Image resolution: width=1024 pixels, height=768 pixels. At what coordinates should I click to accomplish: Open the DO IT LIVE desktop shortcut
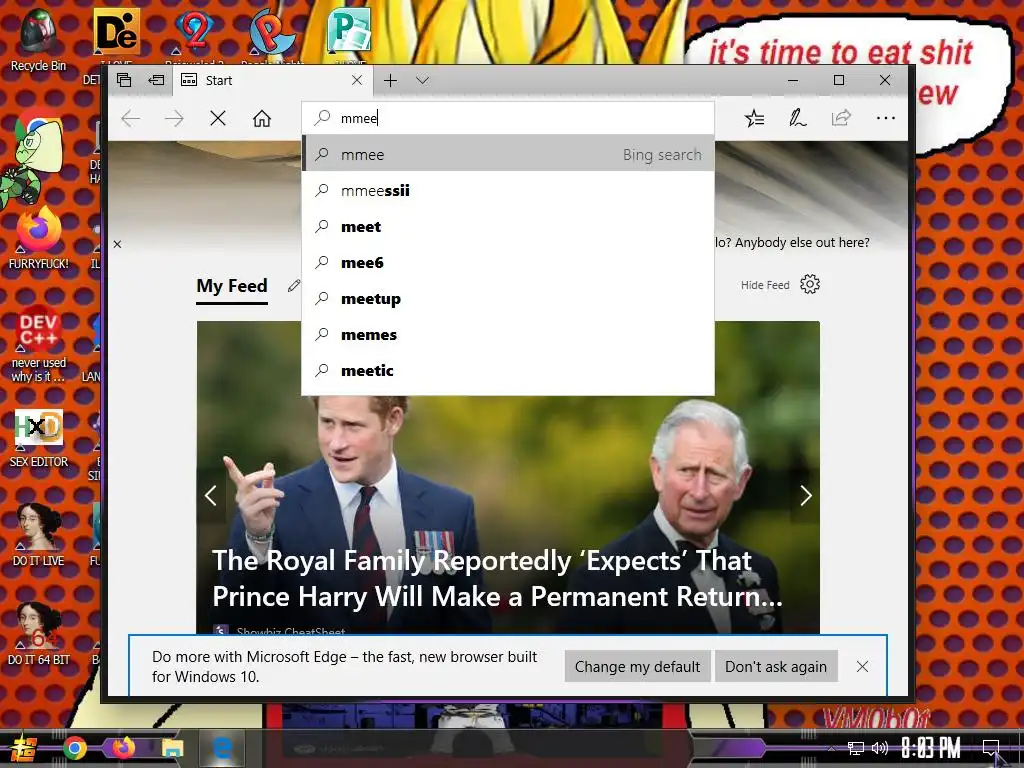tap(39, 536)
